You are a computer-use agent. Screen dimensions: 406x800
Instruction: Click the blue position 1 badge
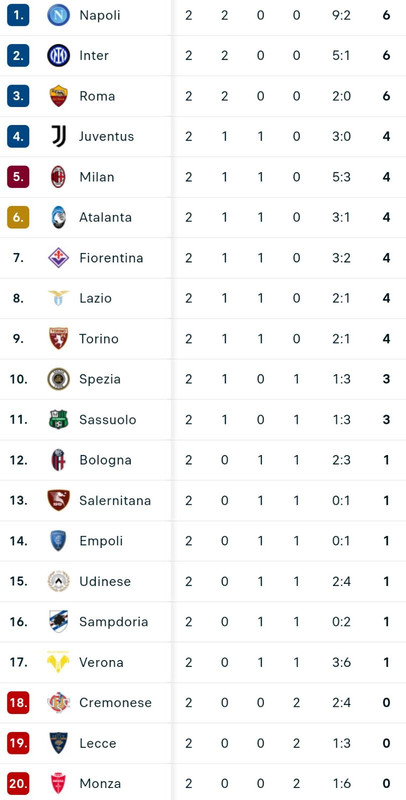(18, 15)
